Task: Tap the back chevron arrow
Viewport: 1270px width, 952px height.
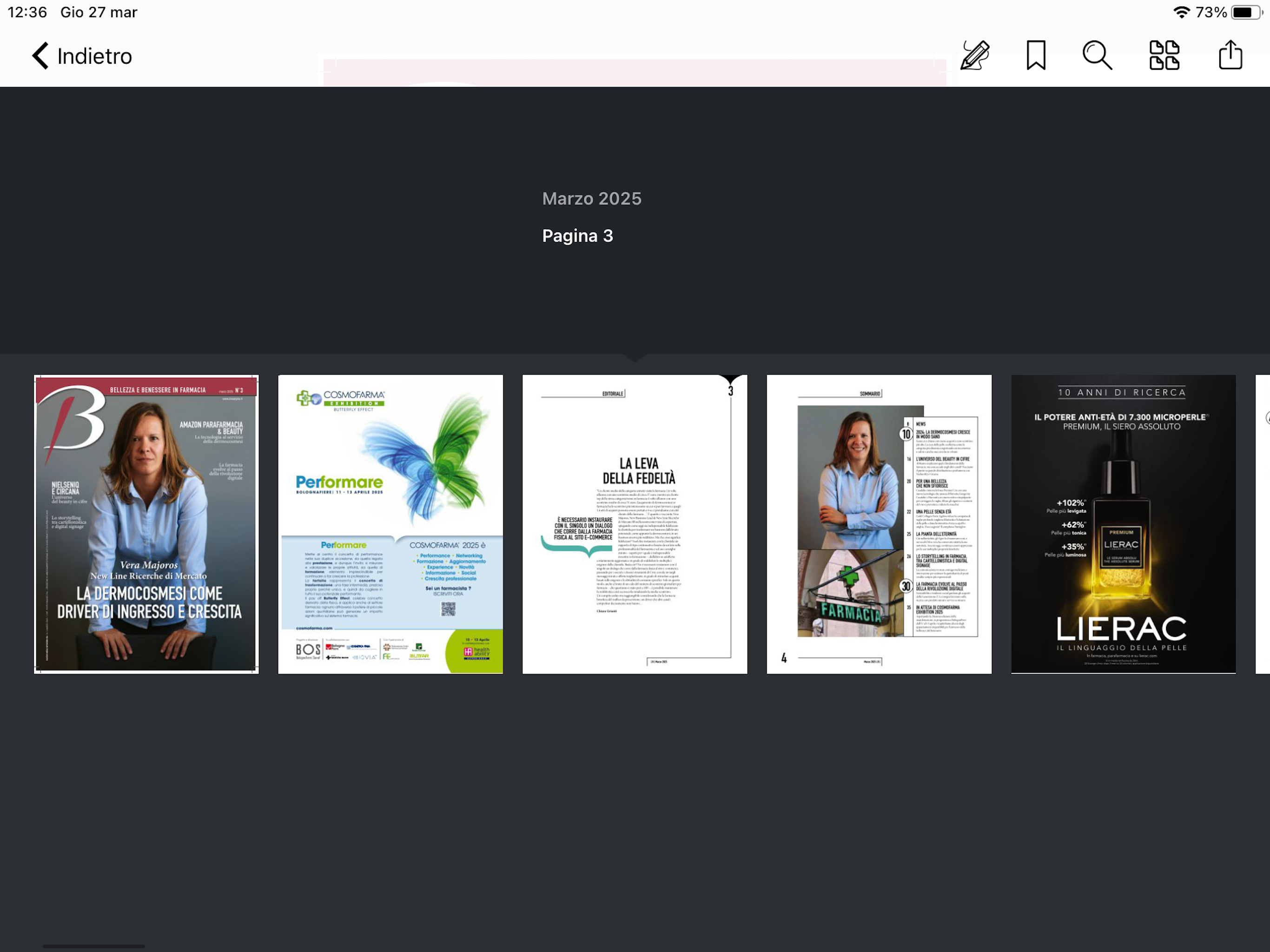Action: coord(40,56)
